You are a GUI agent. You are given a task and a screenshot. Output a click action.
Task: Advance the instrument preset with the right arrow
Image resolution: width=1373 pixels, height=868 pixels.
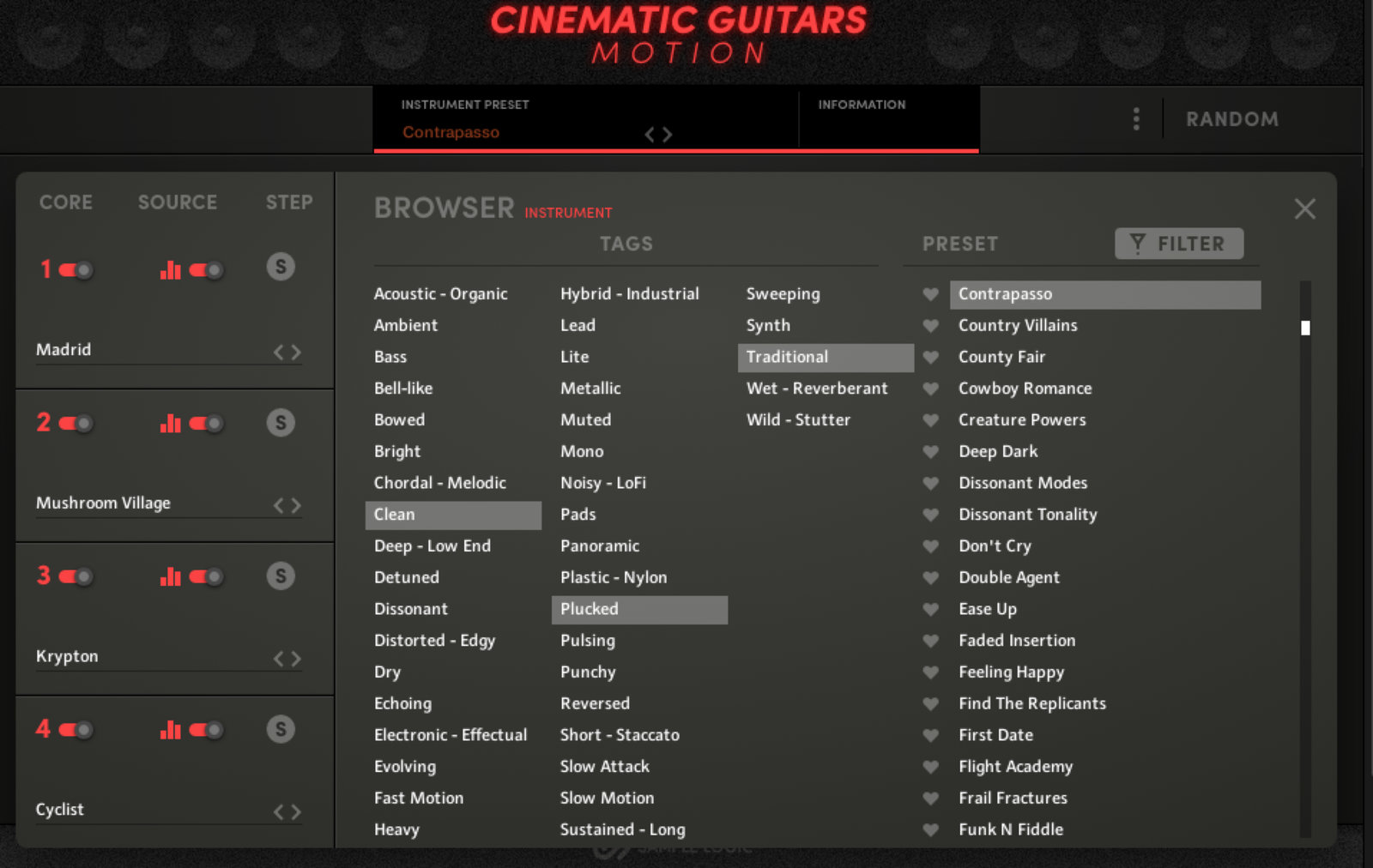coord(668,134)
